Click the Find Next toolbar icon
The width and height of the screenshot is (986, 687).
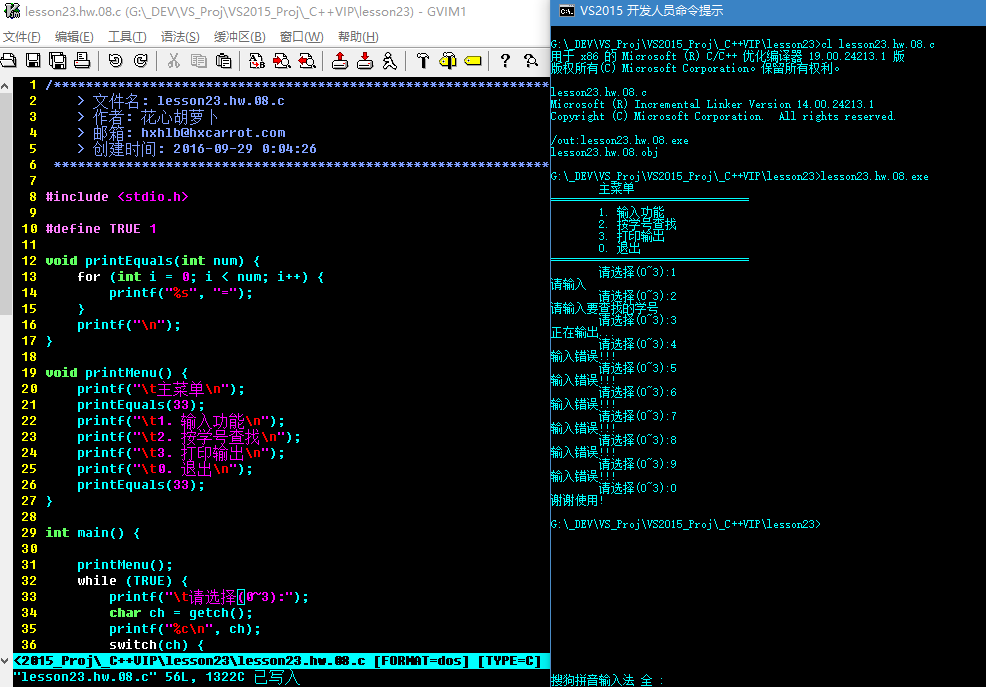click(281, 60)
